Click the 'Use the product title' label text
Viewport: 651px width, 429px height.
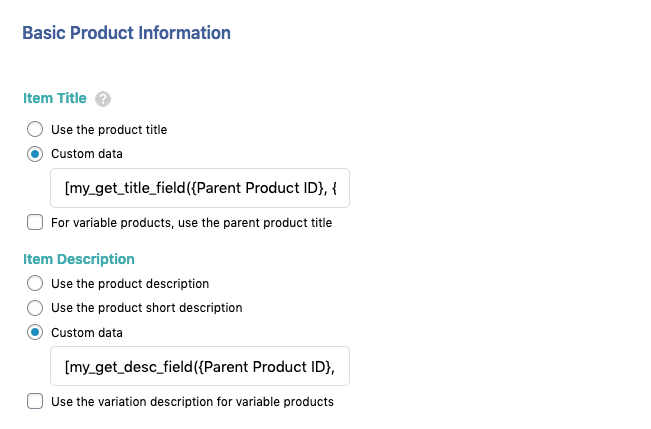(x=109, y=129)
